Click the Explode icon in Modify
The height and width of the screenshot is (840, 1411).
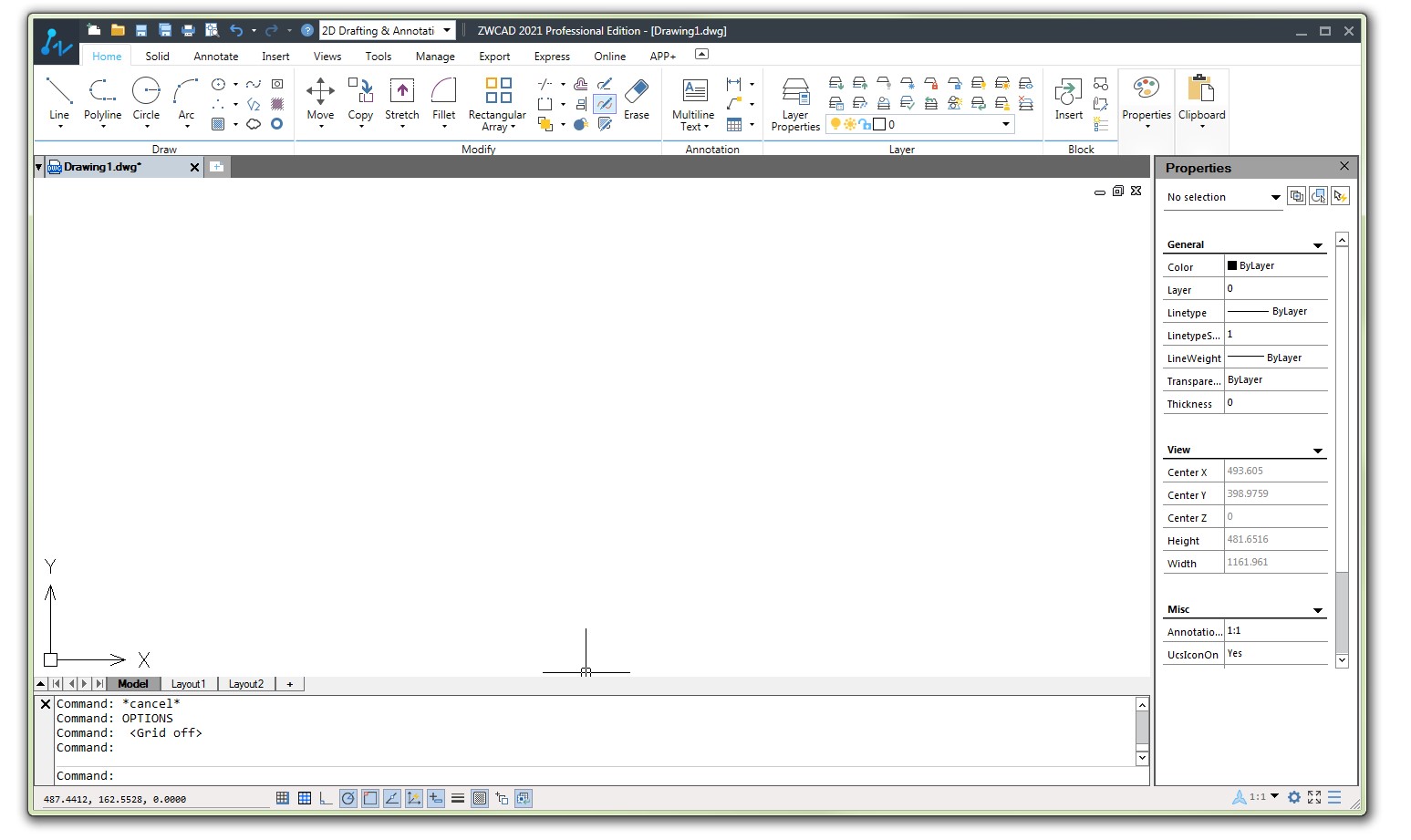click(581, 124)
